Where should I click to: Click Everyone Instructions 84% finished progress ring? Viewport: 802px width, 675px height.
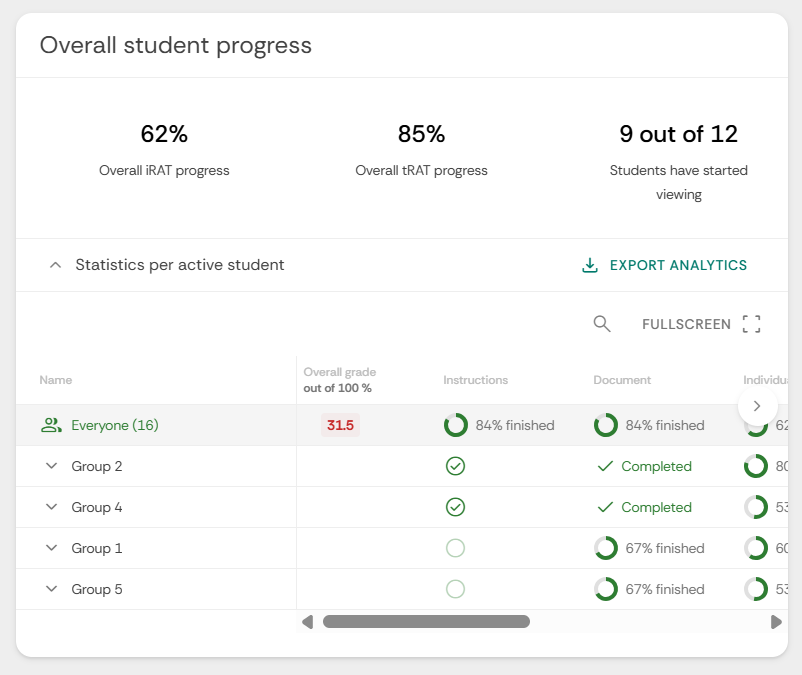[x=456, y=425]
